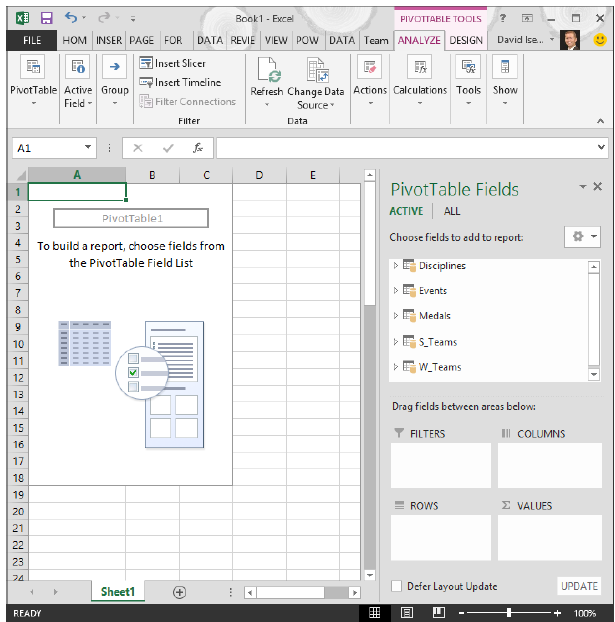Zoom in with the plus button
Viewport: 615px width, 622px height.
[557, 613]
